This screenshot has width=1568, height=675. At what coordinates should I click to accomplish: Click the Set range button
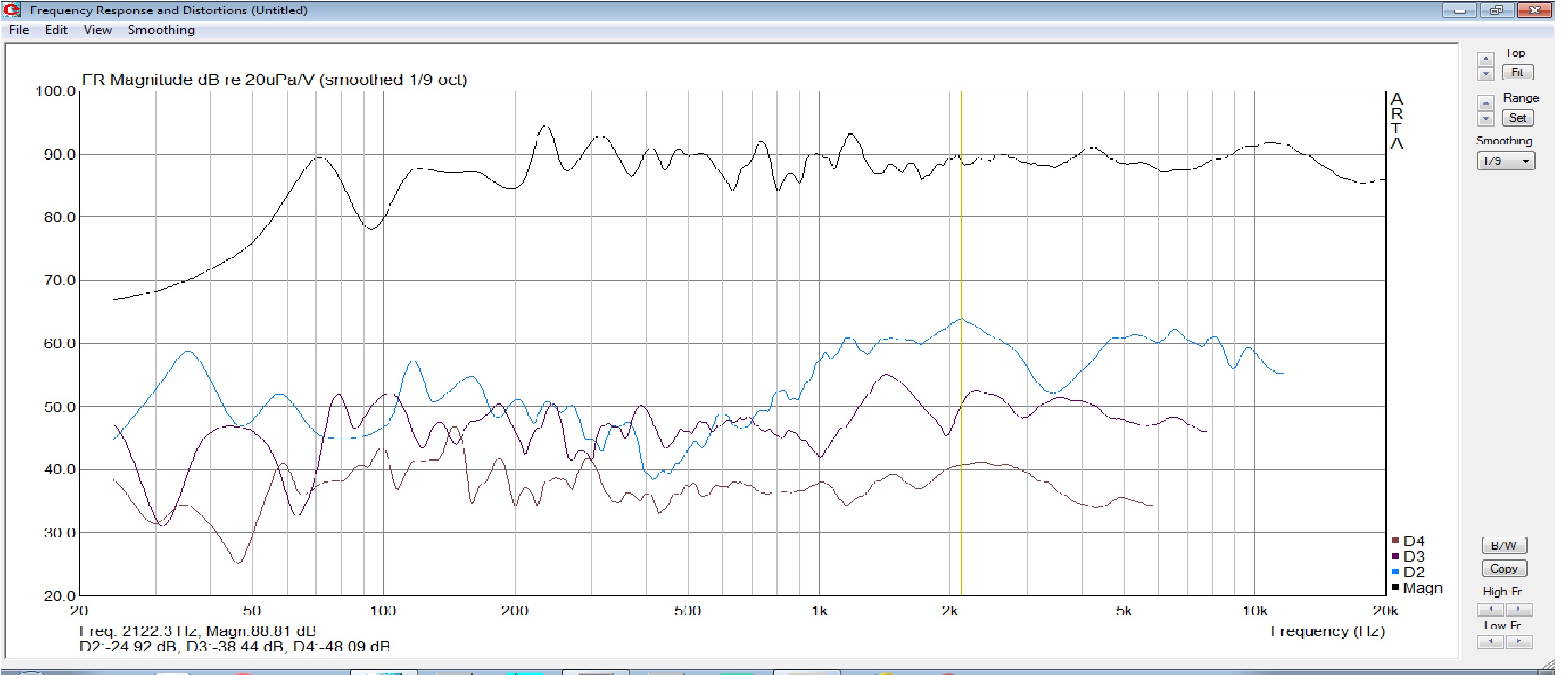tap(1518, 118)
